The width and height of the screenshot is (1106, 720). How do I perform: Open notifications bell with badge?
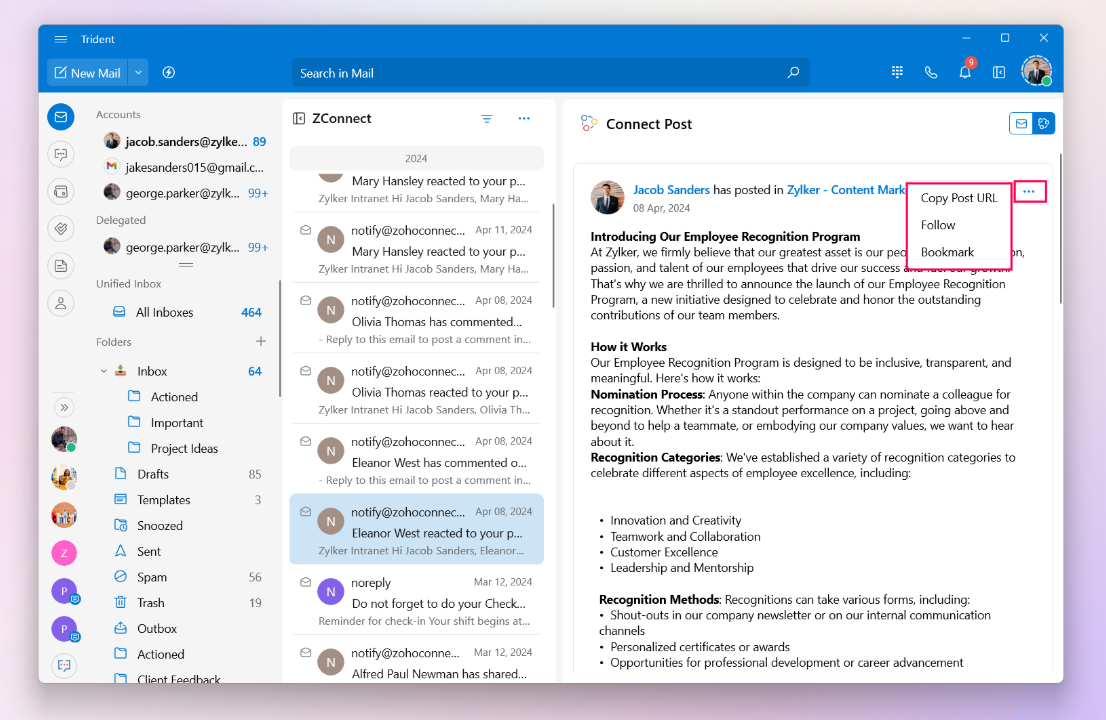point(965,71)
